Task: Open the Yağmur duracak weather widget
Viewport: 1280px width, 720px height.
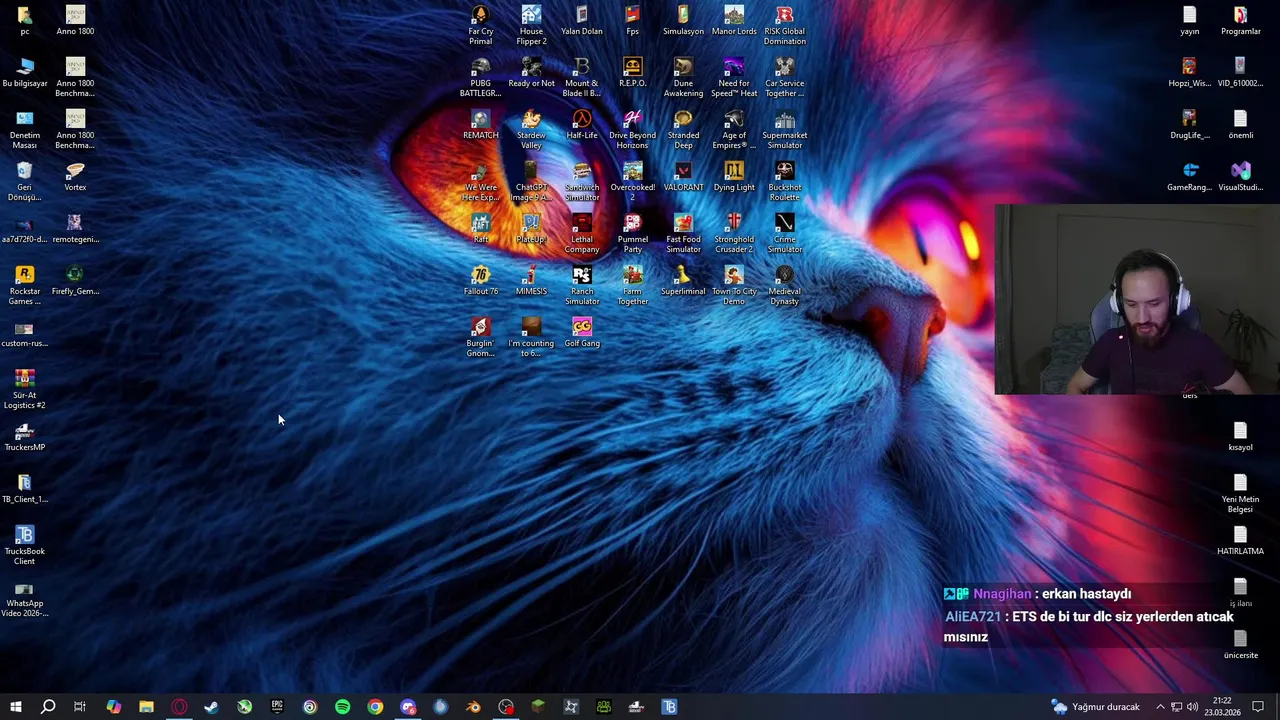Action: tap(1096, 707)
